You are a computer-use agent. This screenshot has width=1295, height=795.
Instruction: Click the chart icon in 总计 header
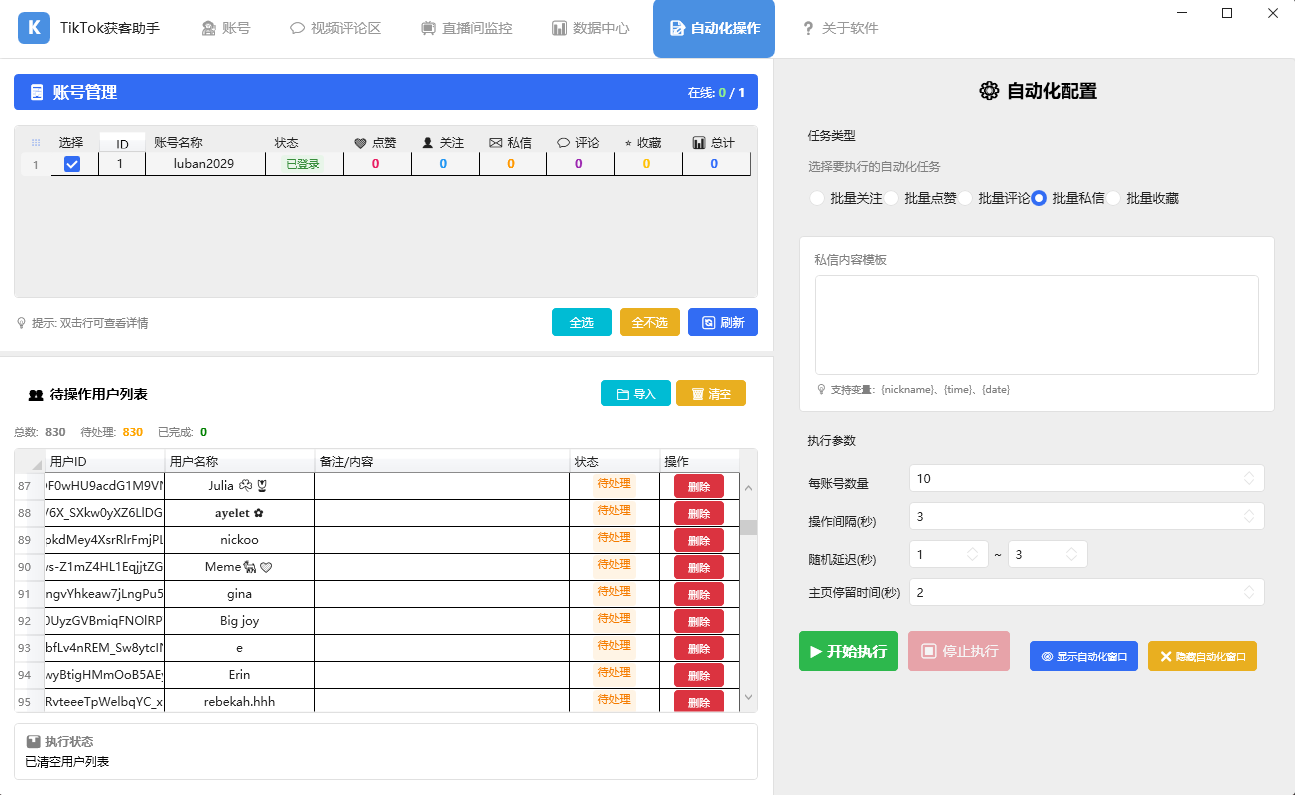[699, 143]
